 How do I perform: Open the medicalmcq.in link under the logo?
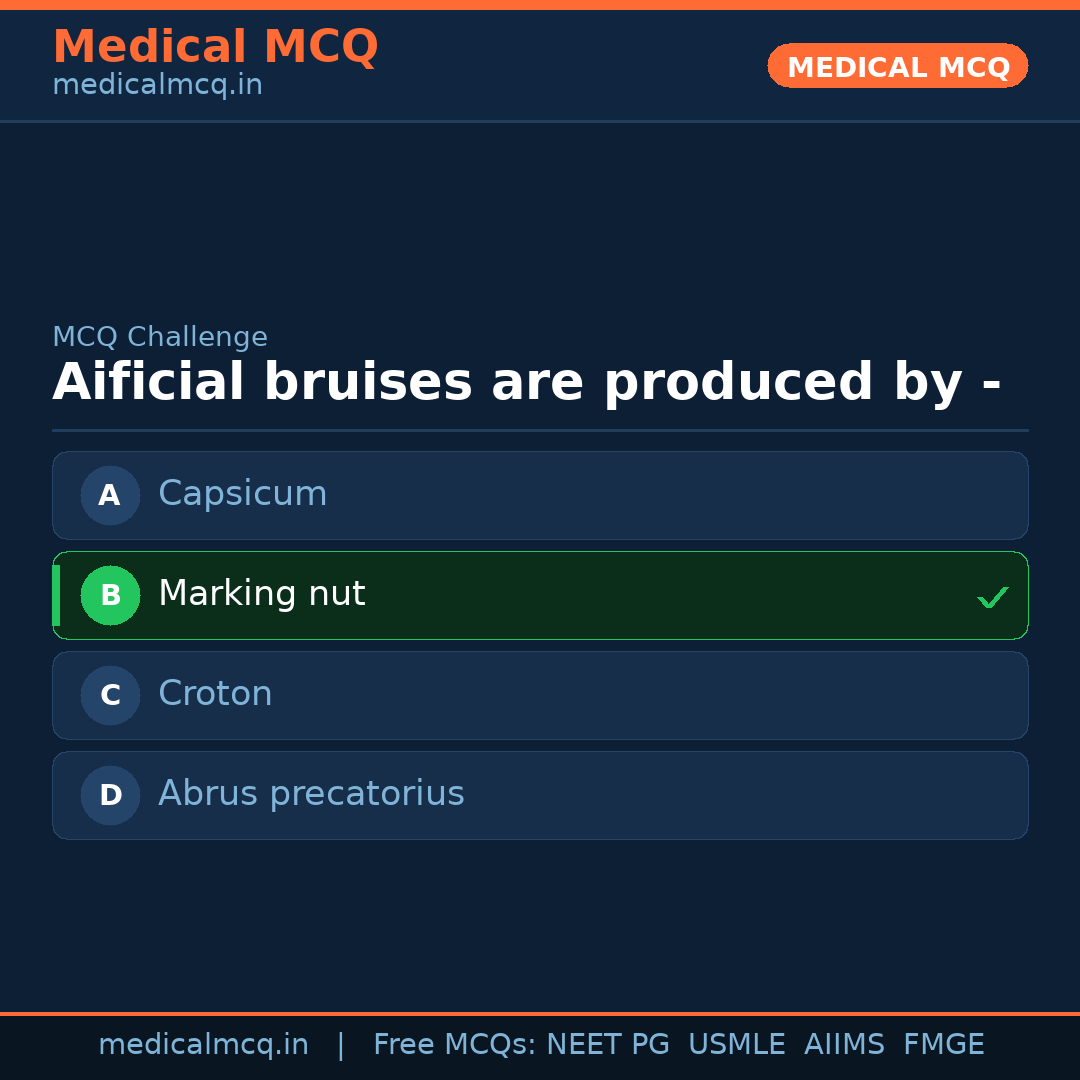point(157,84)
